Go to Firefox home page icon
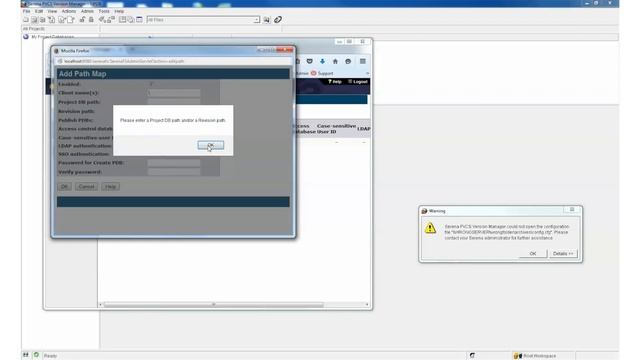Screen dimensions: 640x360 (x=335, y=61)
